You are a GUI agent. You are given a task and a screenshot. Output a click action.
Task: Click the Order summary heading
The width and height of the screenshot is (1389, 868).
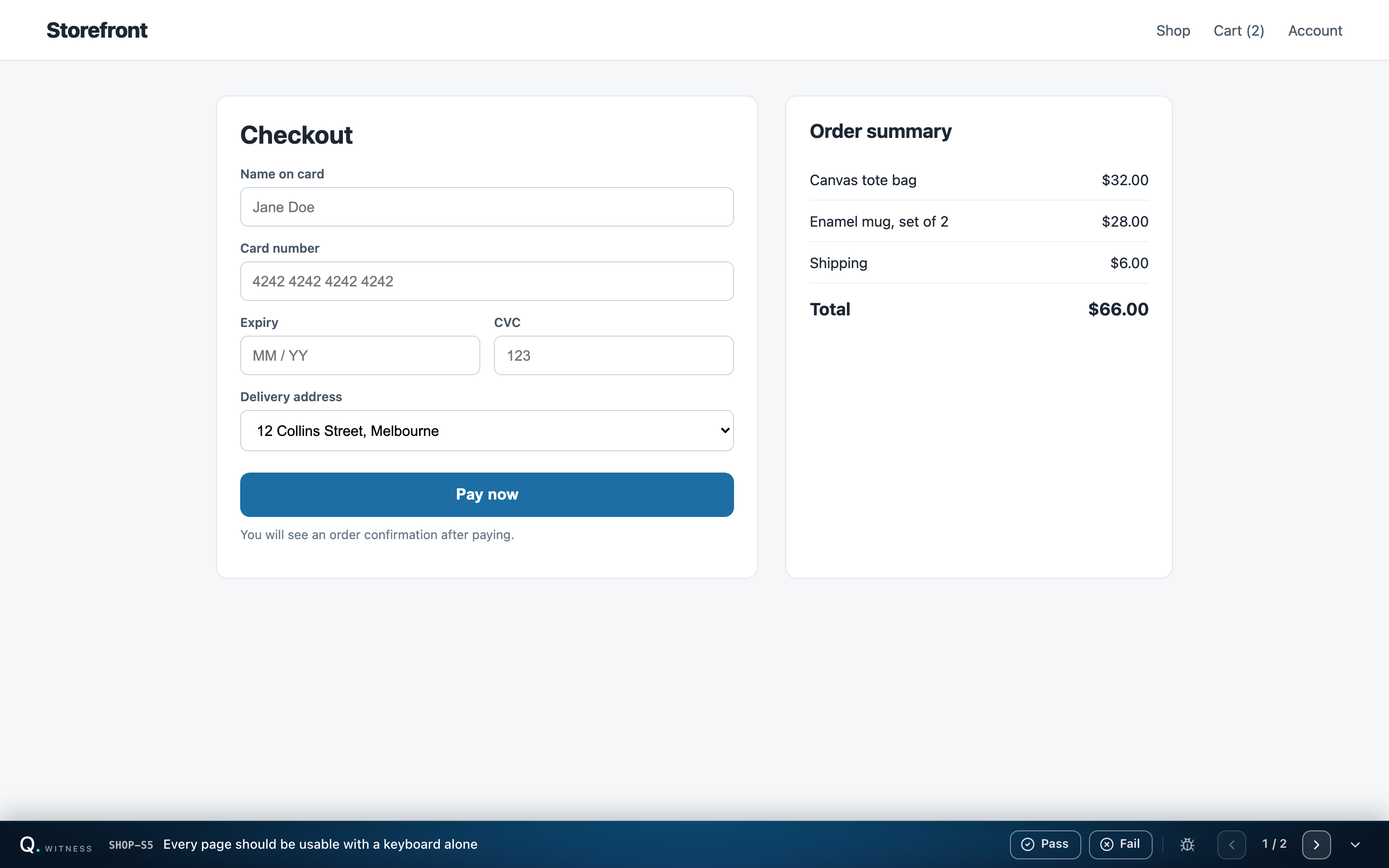(881, 132)
